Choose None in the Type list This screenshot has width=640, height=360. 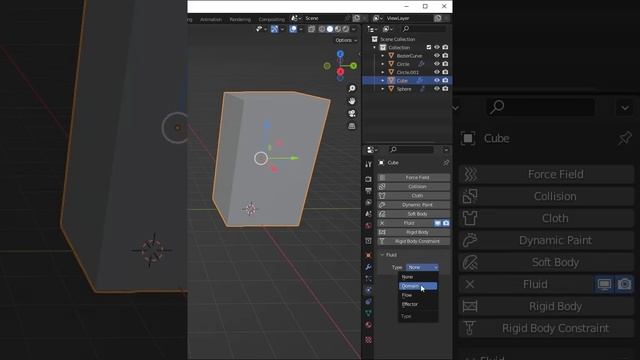[418, 277]
